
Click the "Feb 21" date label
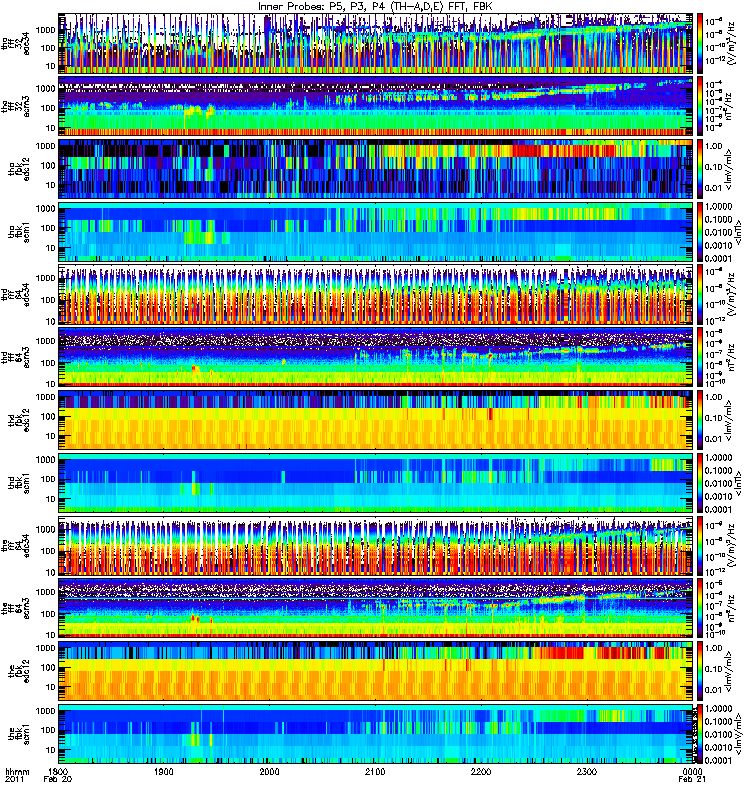692,780
